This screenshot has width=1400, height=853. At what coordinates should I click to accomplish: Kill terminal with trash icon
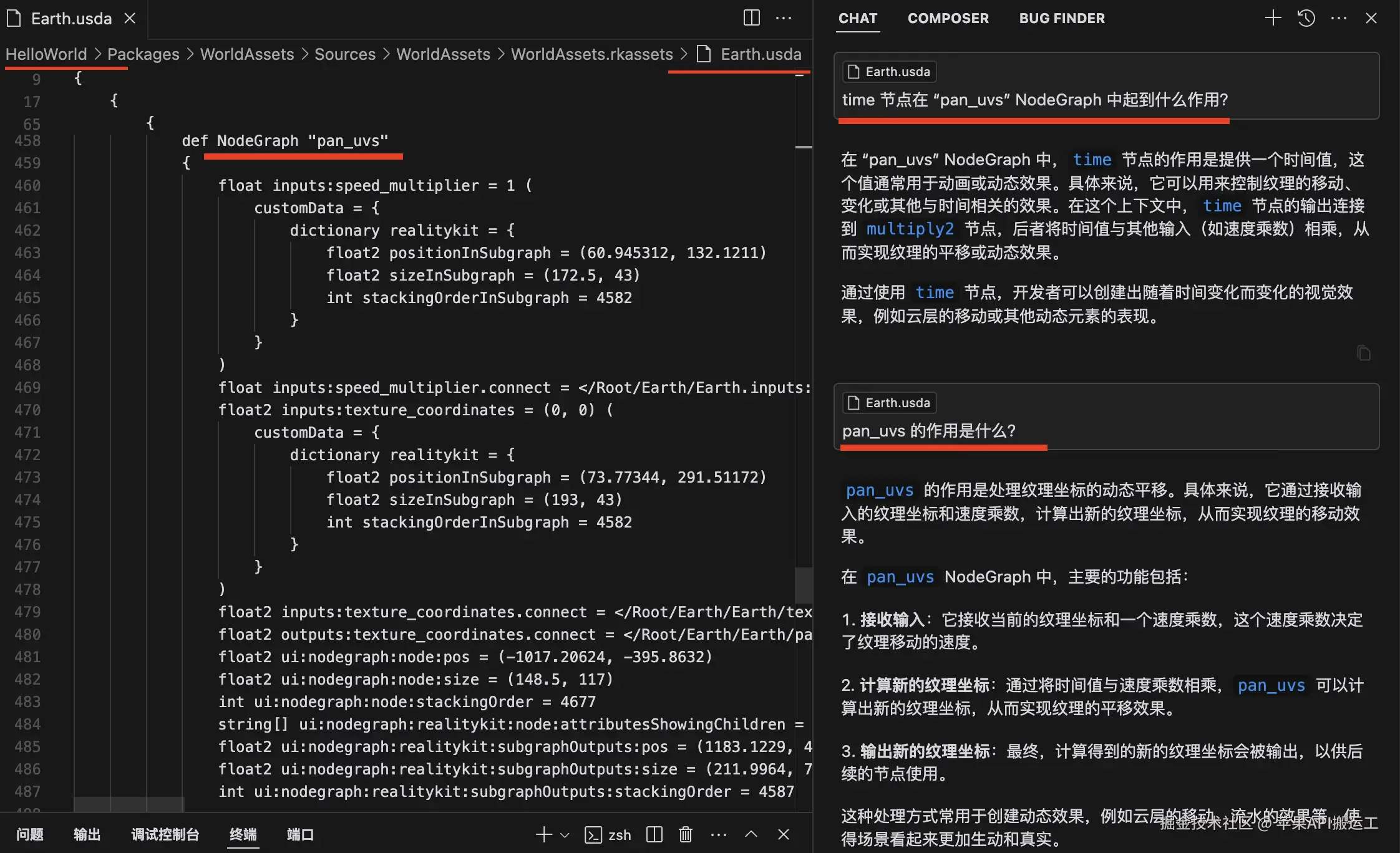(686, 834)
